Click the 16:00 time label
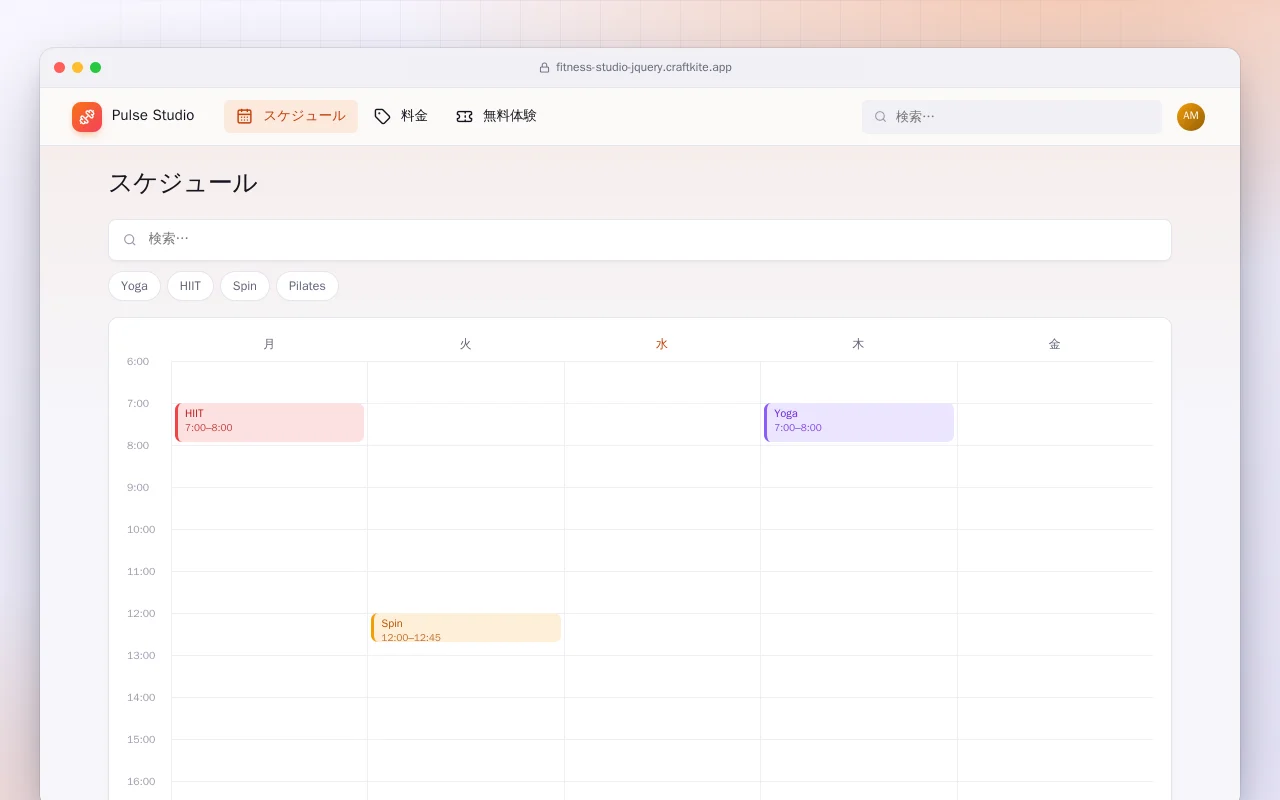 [x=141, y=782]
